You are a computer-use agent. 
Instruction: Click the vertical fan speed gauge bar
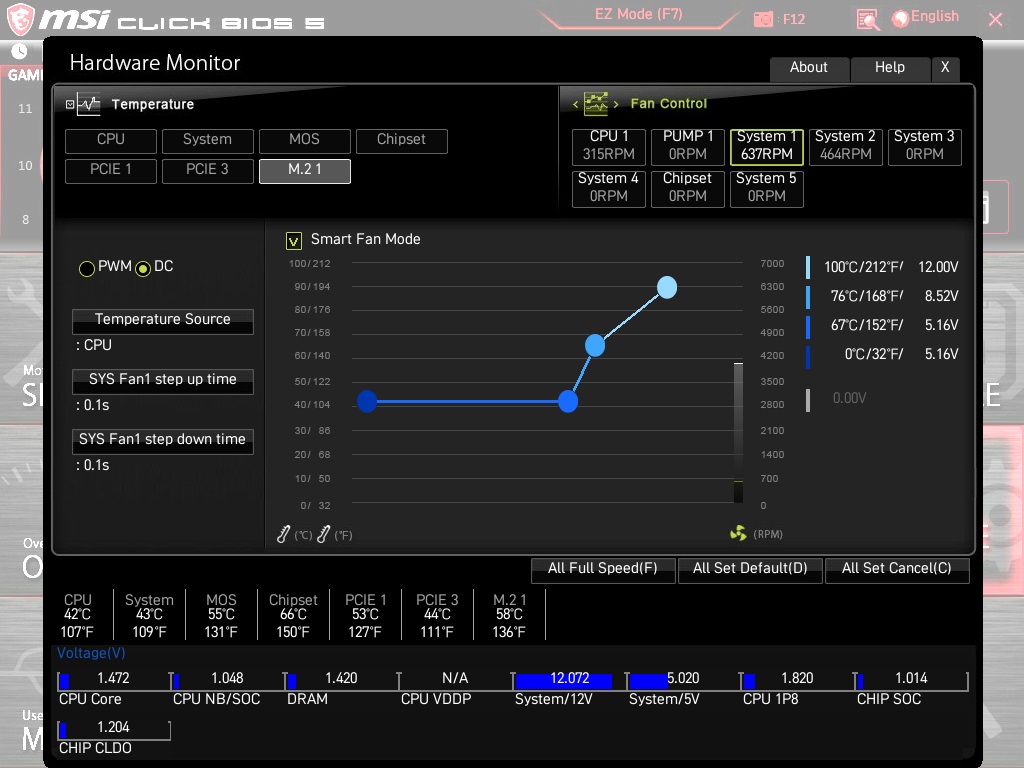pyautogui.click(x=738, y=432)
